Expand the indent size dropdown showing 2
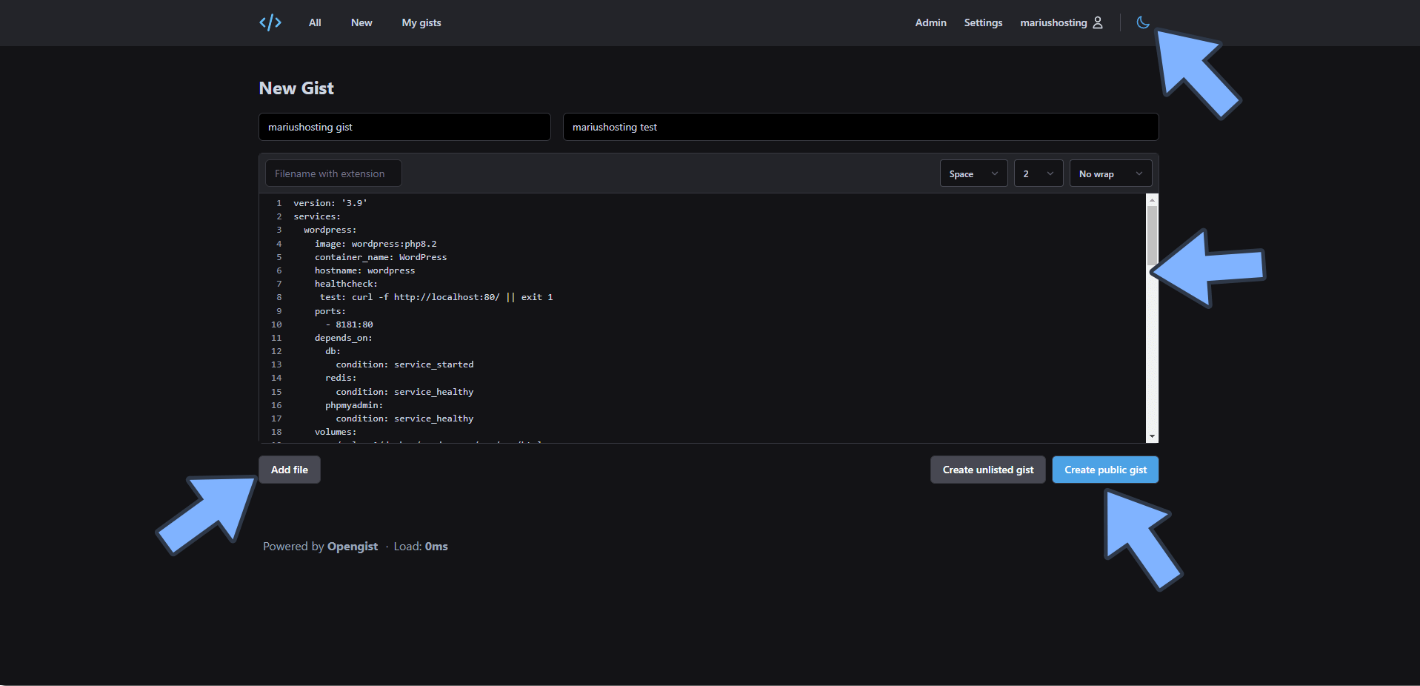 (x=1038, y=173)
